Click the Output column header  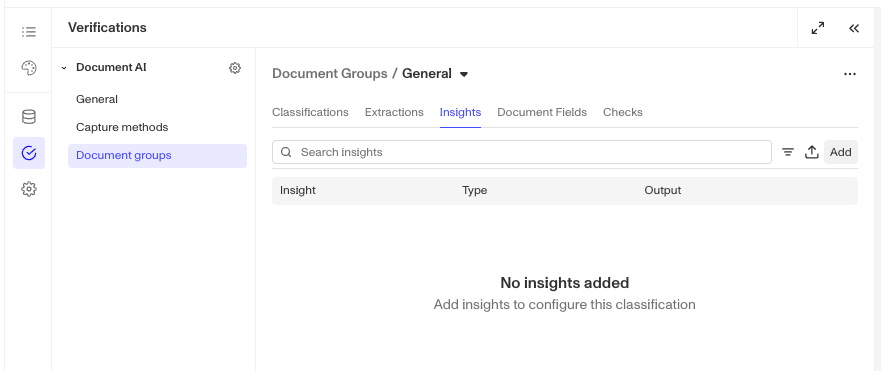click(662, 191)
